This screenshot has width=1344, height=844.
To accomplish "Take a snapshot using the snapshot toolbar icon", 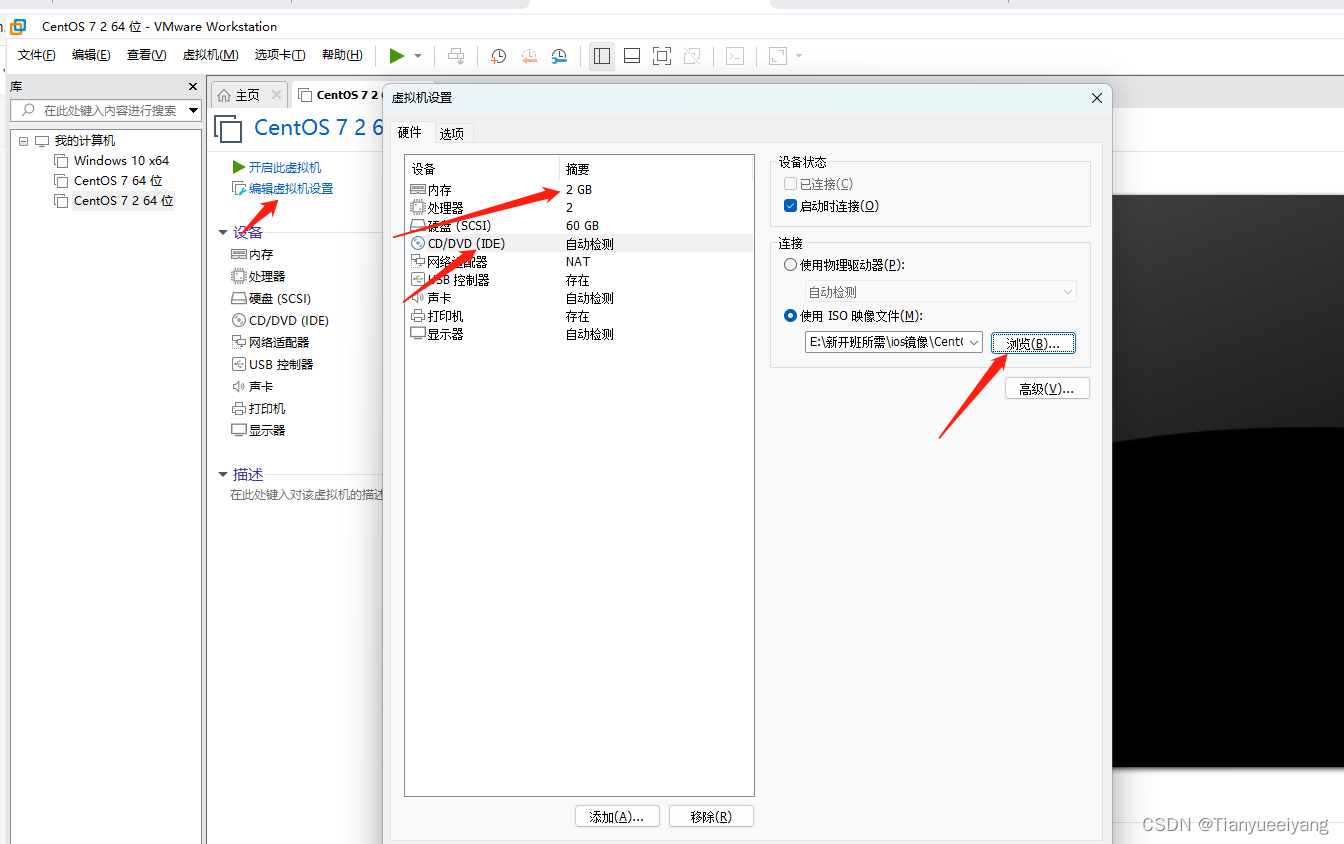I will click(498, 56).
